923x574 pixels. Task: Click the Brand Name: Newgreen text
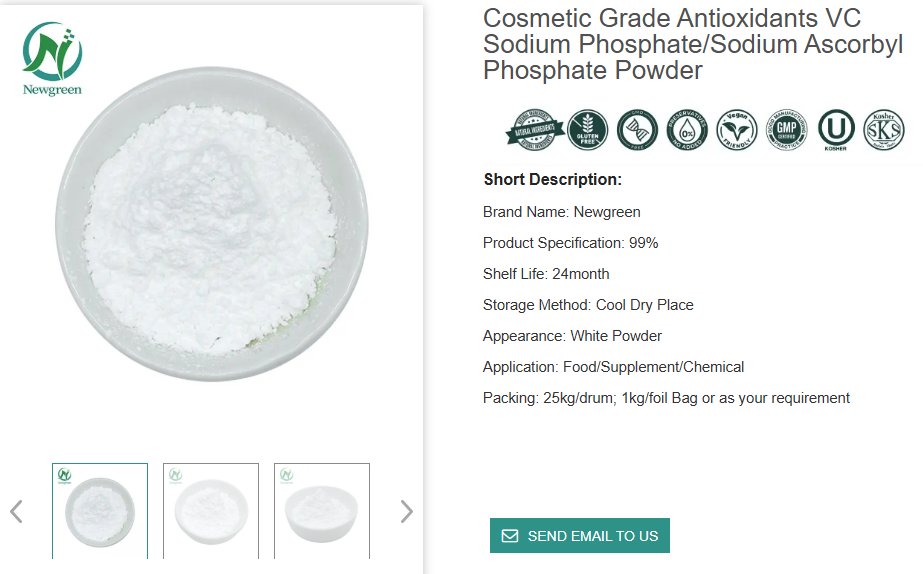562,212
